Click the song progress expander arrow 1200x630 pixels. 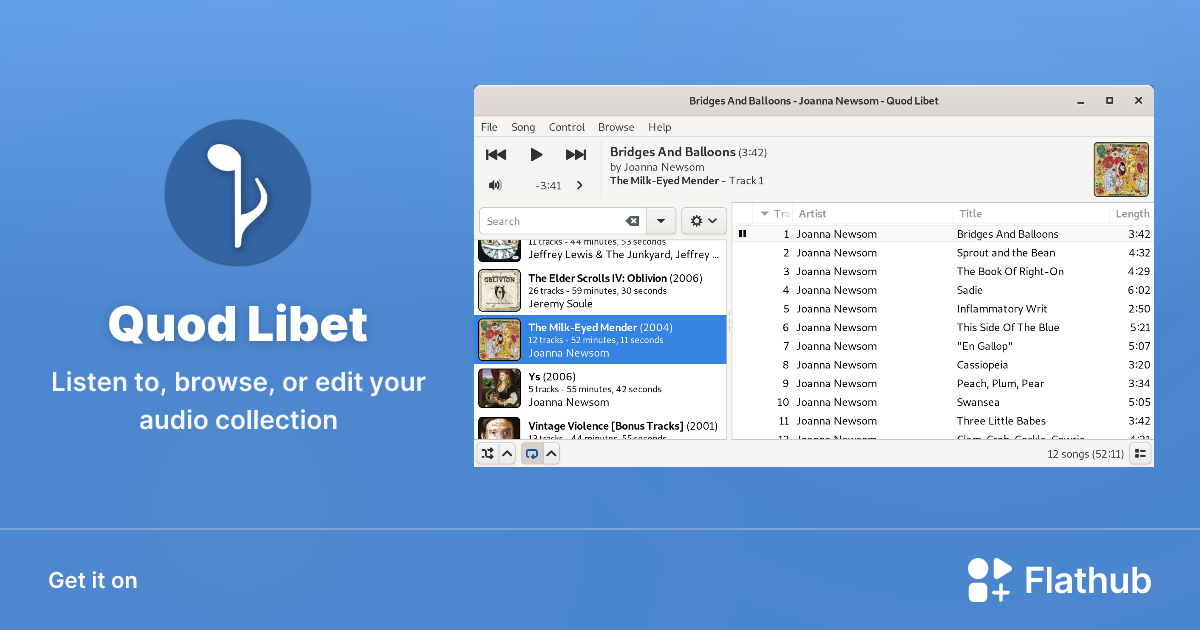click(580, 184)
